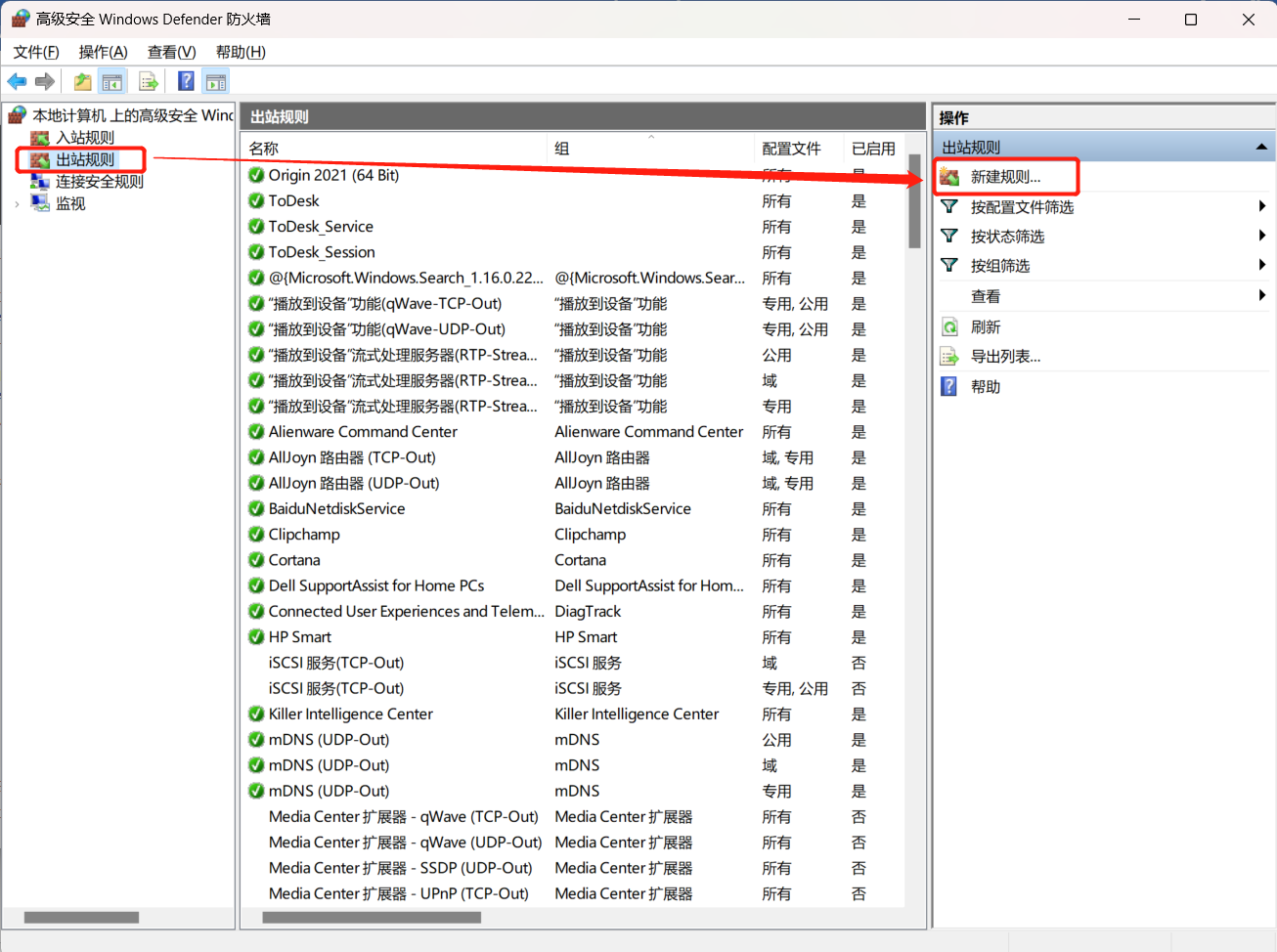
Task: Click green check icon of Killer Intelligence Center
Action: click(x=256, y=714)
